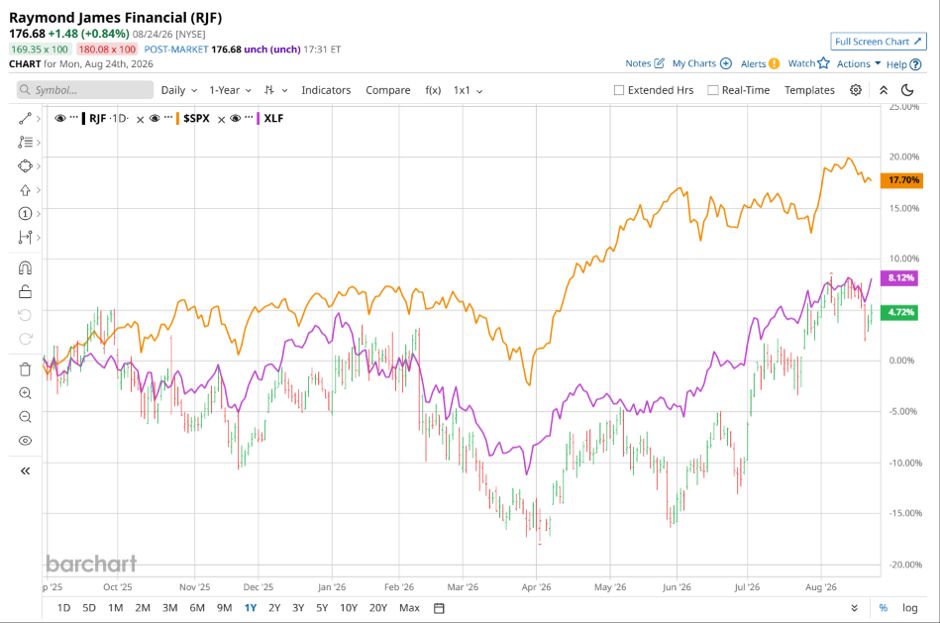Expand the shapes tool submenu arrow
This screenshot has width=940, height=623.
click(38, 166)
